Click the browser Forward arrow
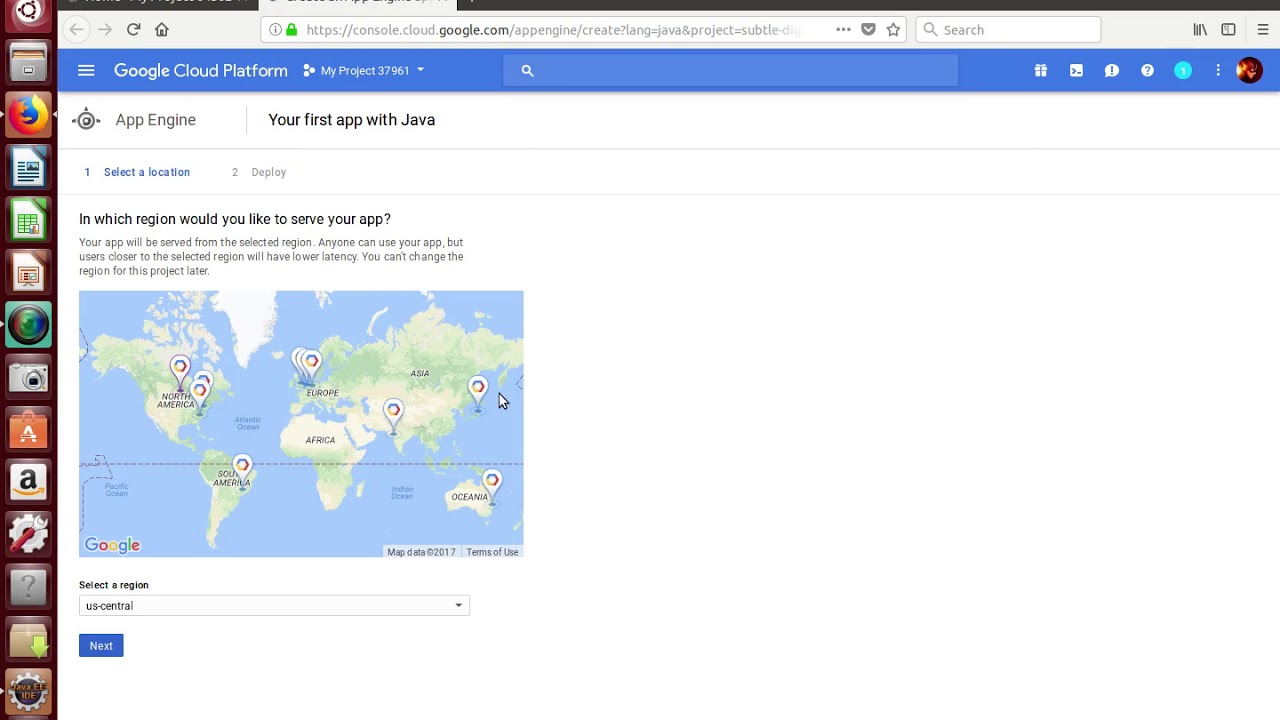This screenshot has width=1280, height=720. coord(105,30)
